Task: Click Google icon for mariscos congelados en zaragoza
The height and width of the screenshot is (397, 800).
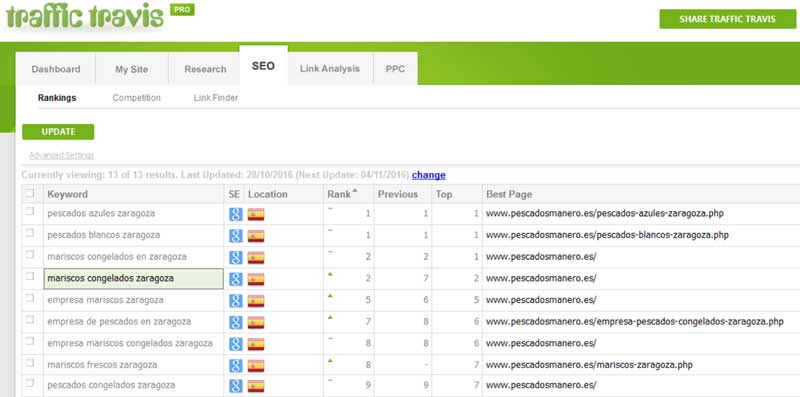Action: [x=235, y=258]
